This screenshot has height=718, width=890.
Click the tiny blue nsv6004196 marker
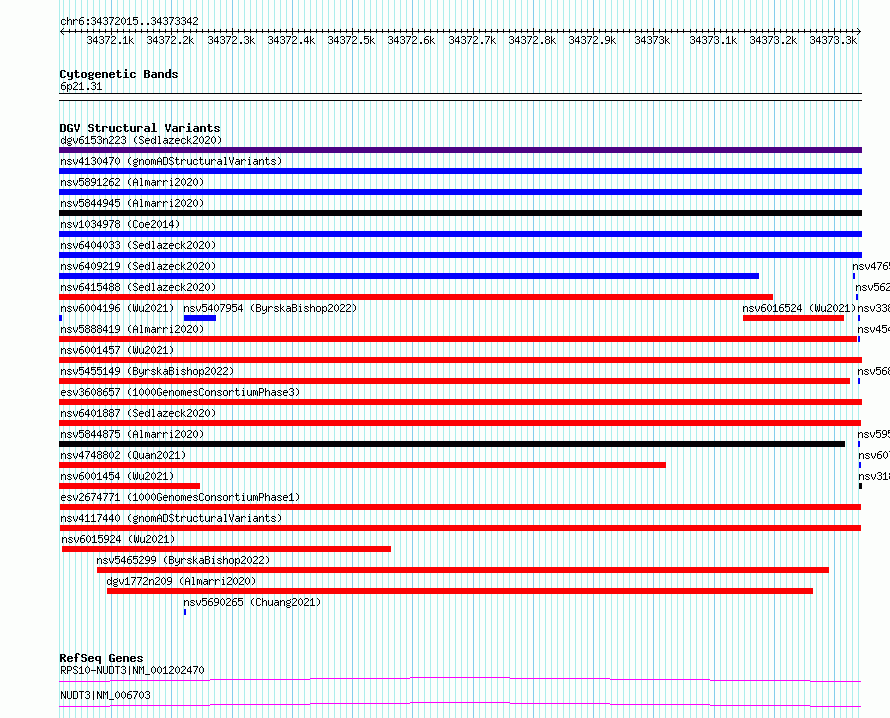pyautogui.click(x=61, y=318)
